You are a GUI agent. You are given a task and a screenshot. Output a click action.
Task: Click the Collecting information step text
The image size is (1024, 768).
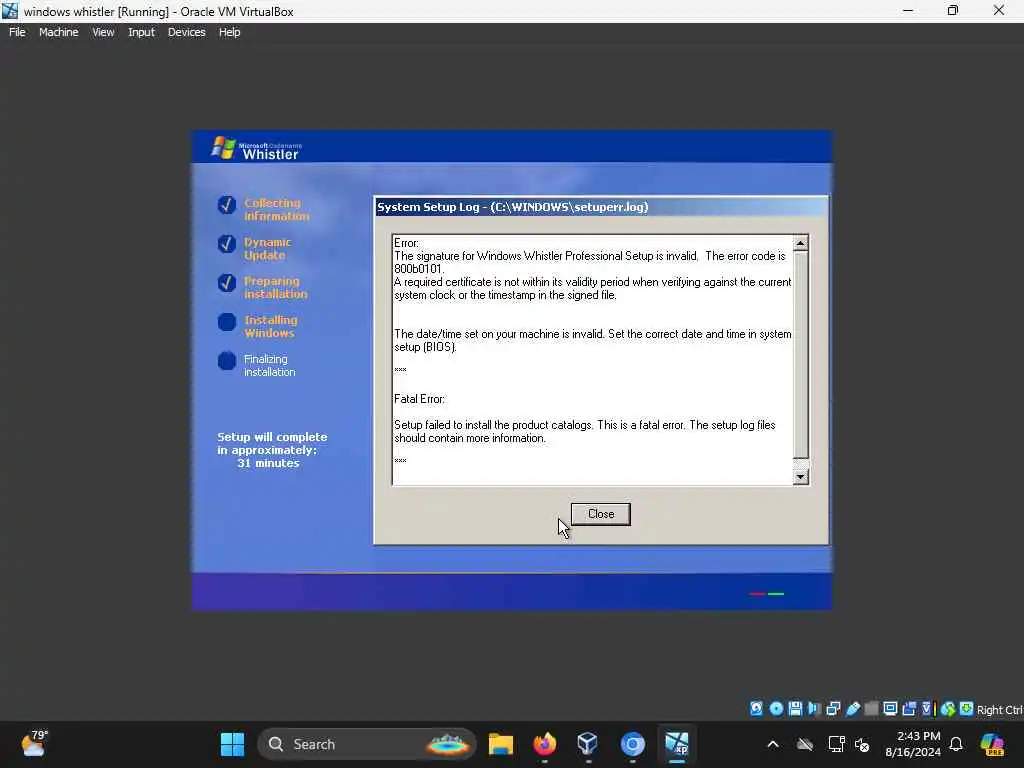pyautogui.click(x=276, y=210)
